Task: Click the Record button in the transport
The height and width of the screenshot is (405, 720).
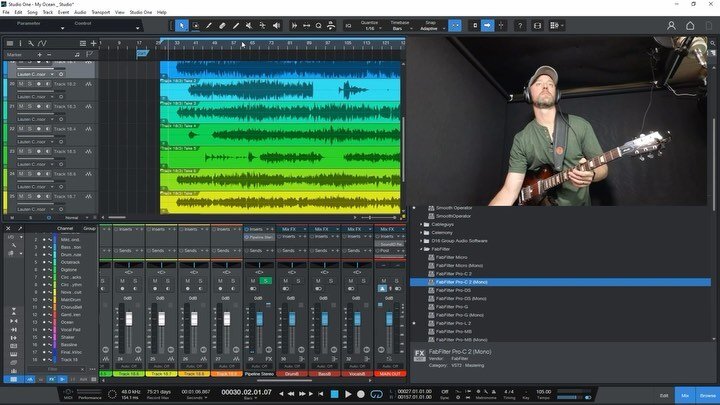Action: click(x=360, y=394)
